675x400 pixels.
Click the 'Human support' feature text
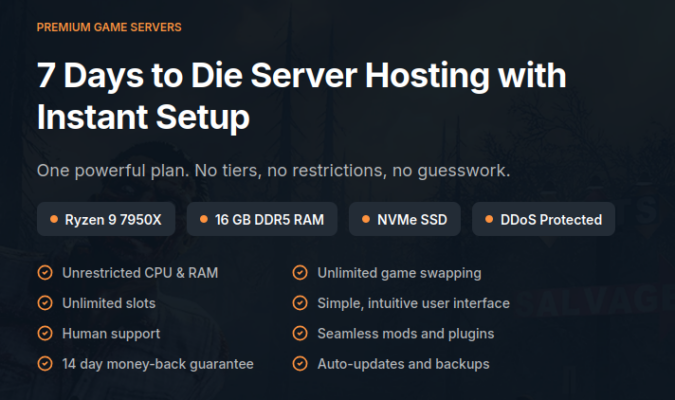click(111, 334)
